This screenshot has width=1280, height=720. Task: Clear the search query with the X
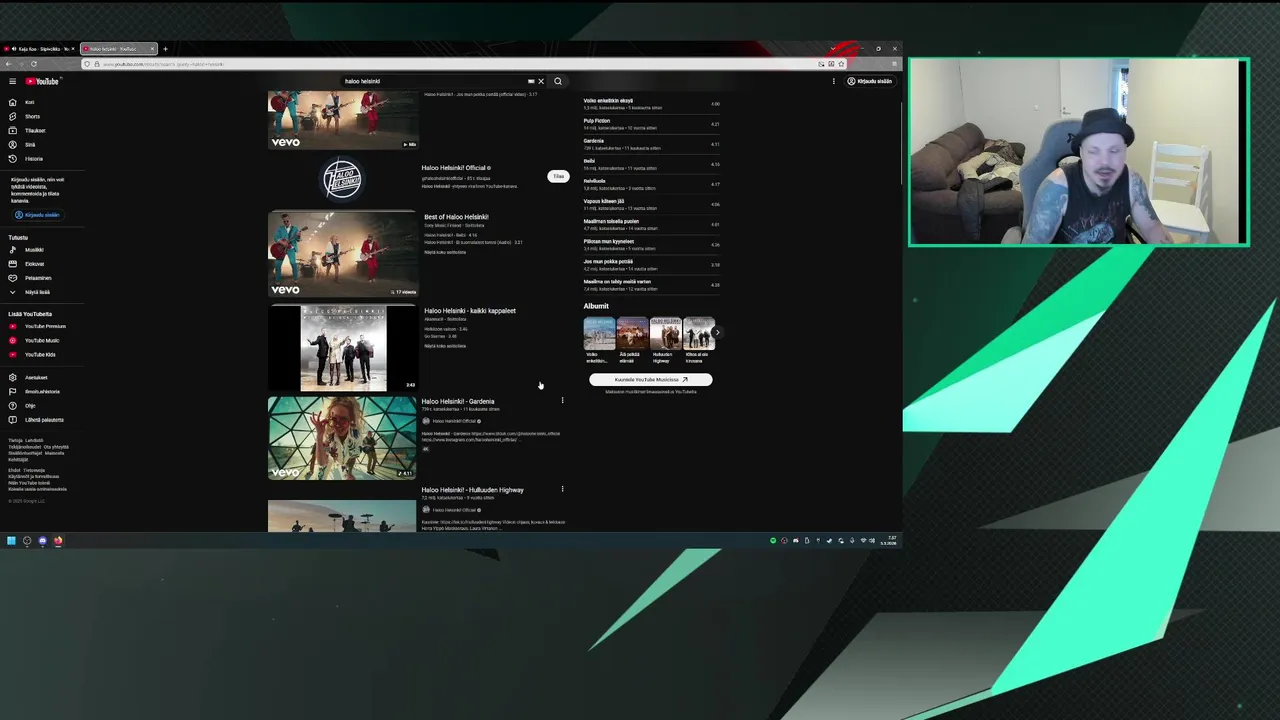click(541, 81)
